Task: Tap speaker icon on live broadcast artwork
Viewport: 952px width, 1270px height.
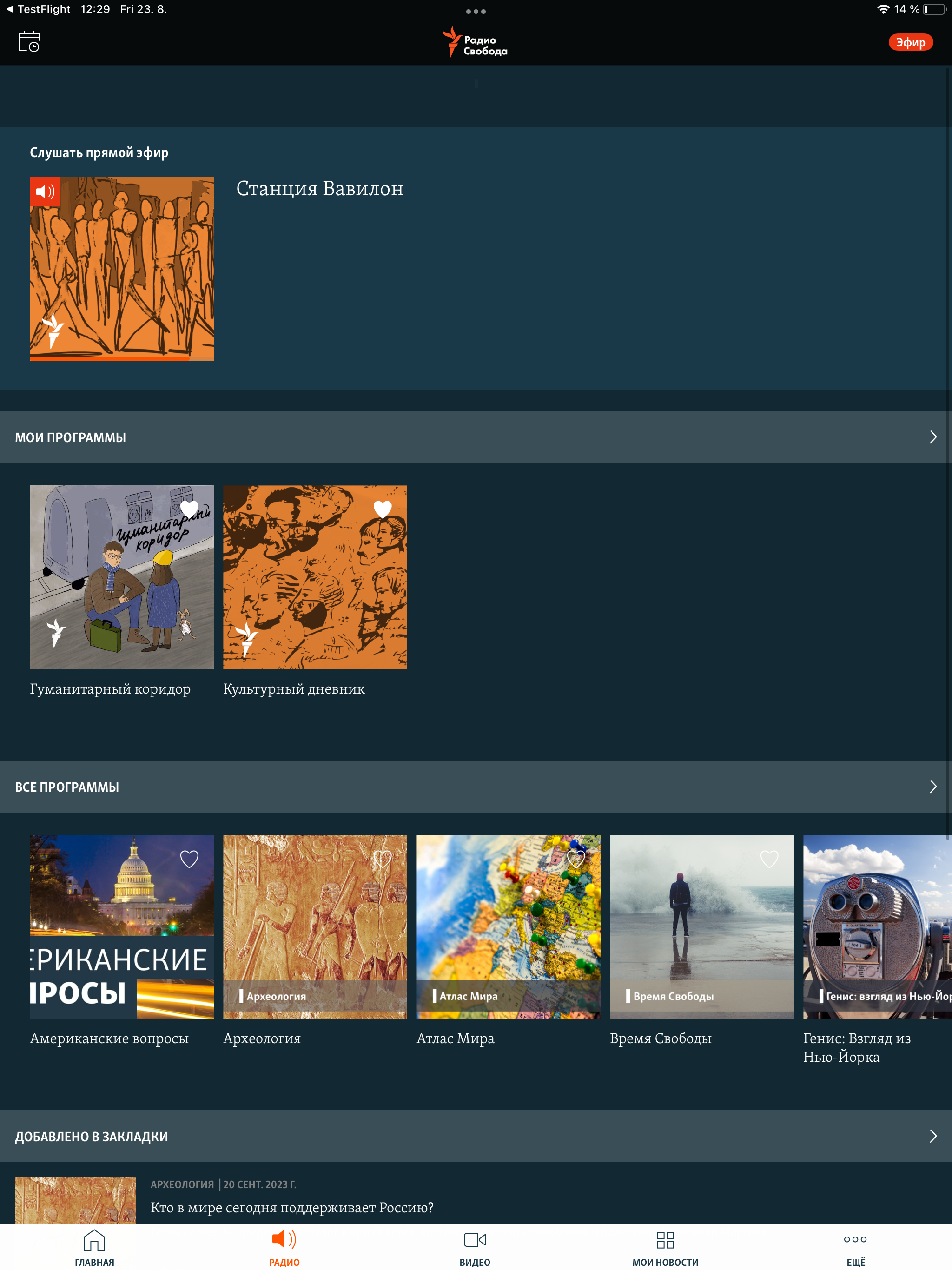Action: tap(45, 192)
